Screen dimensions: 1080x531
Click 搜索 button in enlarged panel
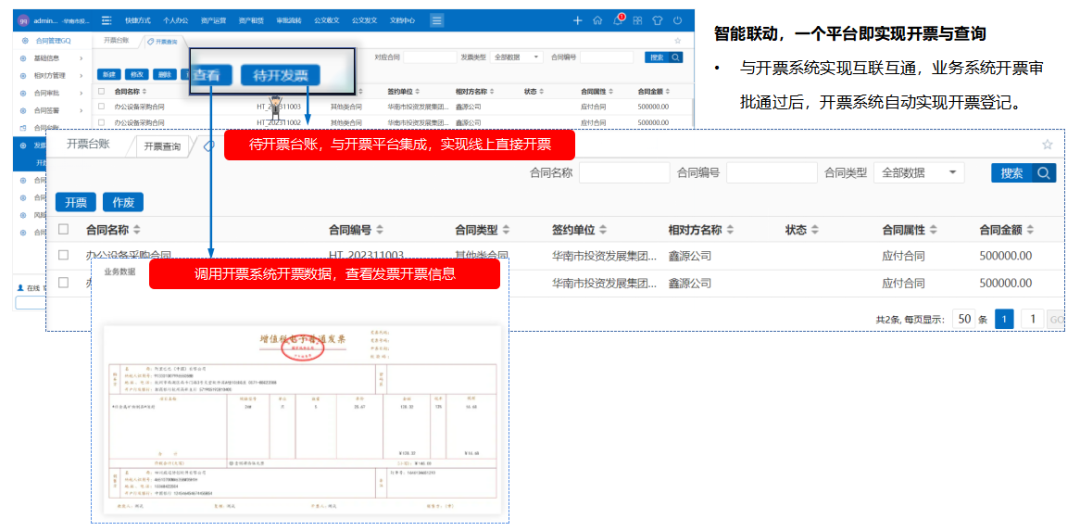[x=1024, y=173]
